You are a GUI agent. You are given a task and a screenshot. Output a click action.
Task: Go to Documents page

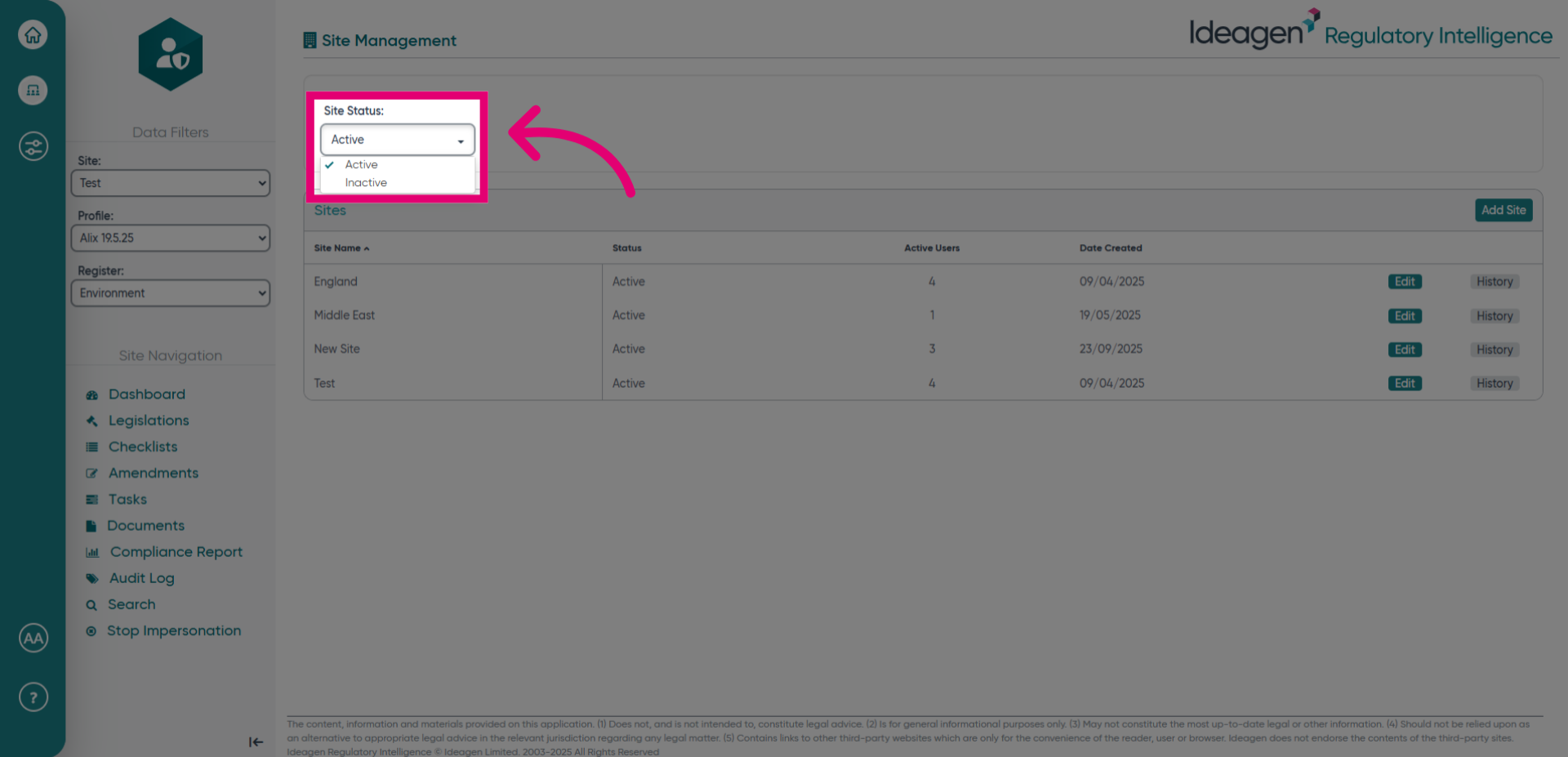click(x=145, y=526)
